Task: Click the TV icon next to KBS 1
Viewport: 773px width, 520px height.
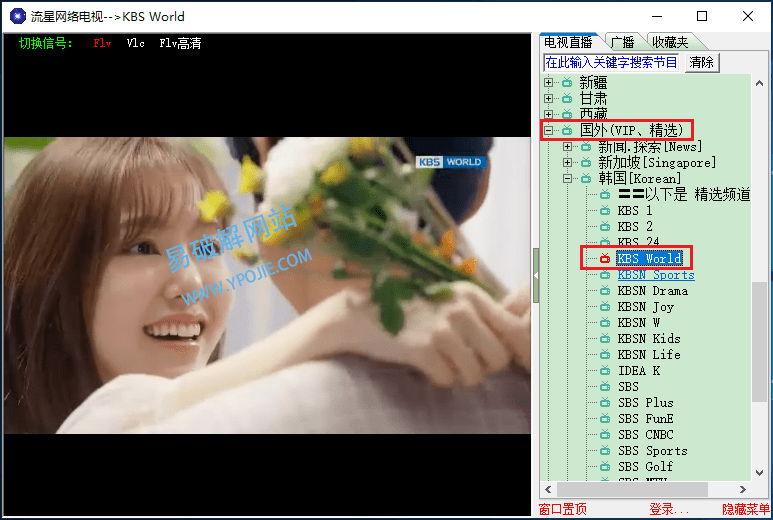Action: [x=605, y=211]
